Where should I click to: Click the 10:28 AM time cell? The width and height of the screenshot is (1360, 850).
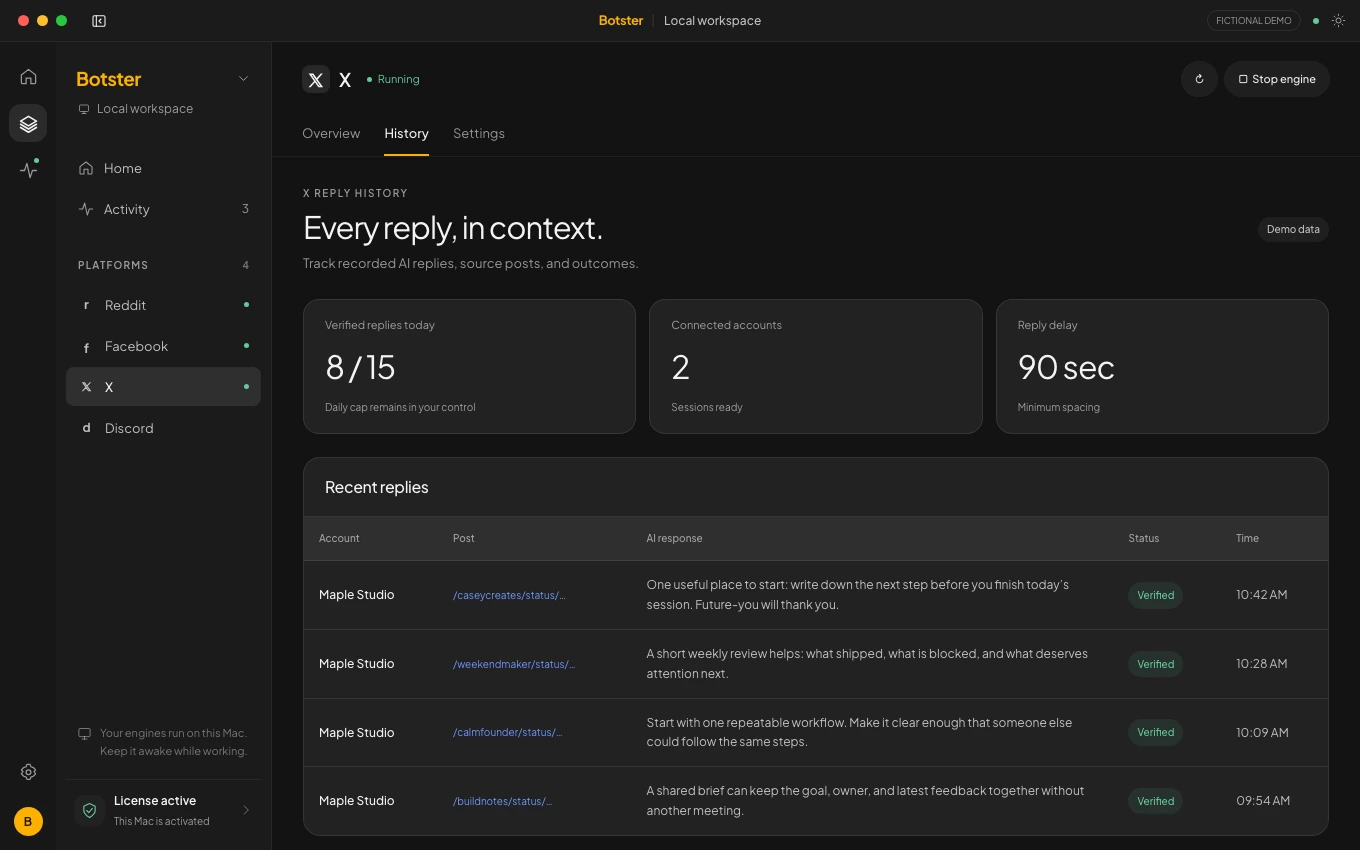(x=1261, y=664)
